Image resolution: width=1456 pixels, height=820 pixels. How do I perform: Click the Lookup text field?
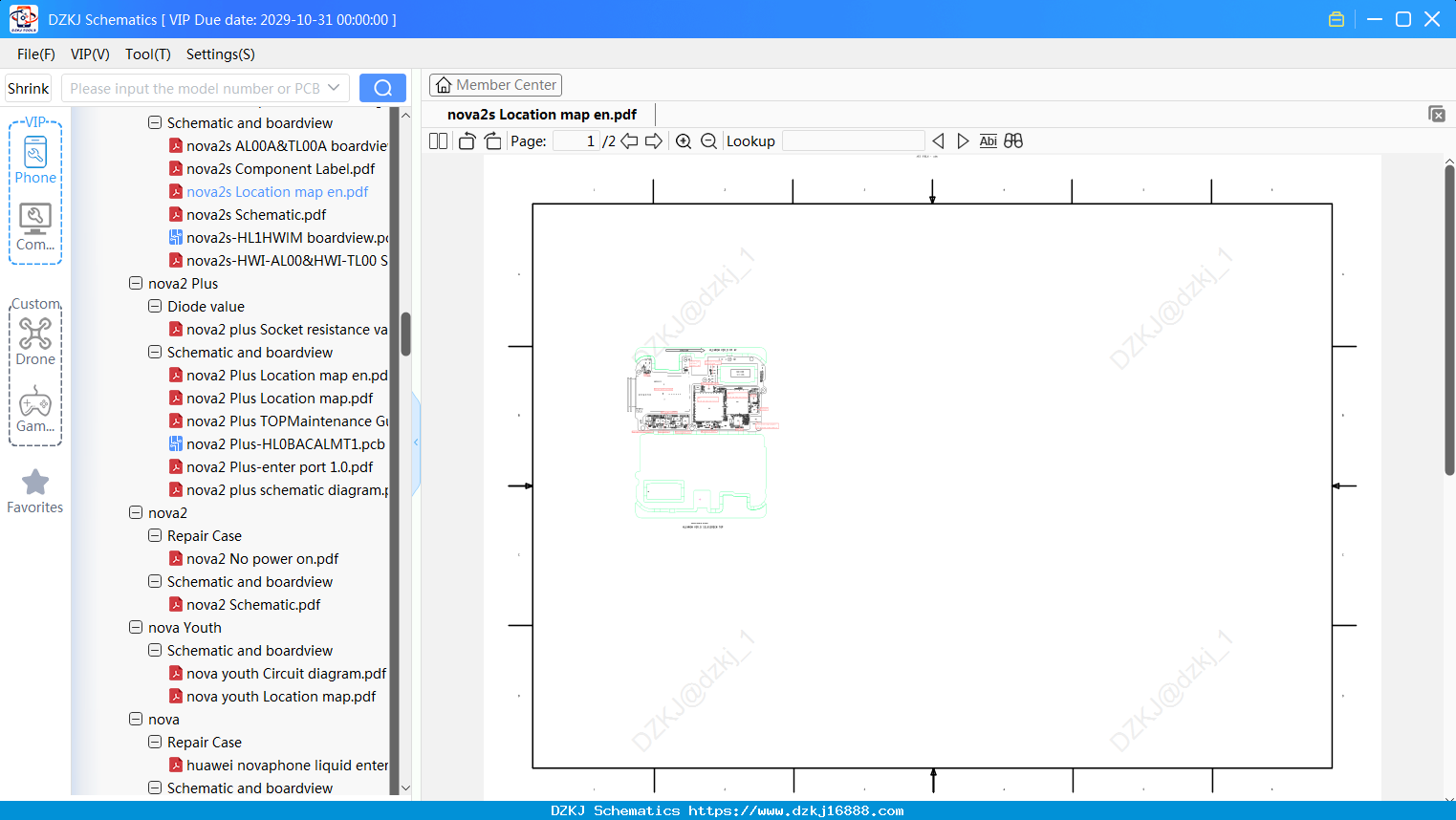click(854, 140)
